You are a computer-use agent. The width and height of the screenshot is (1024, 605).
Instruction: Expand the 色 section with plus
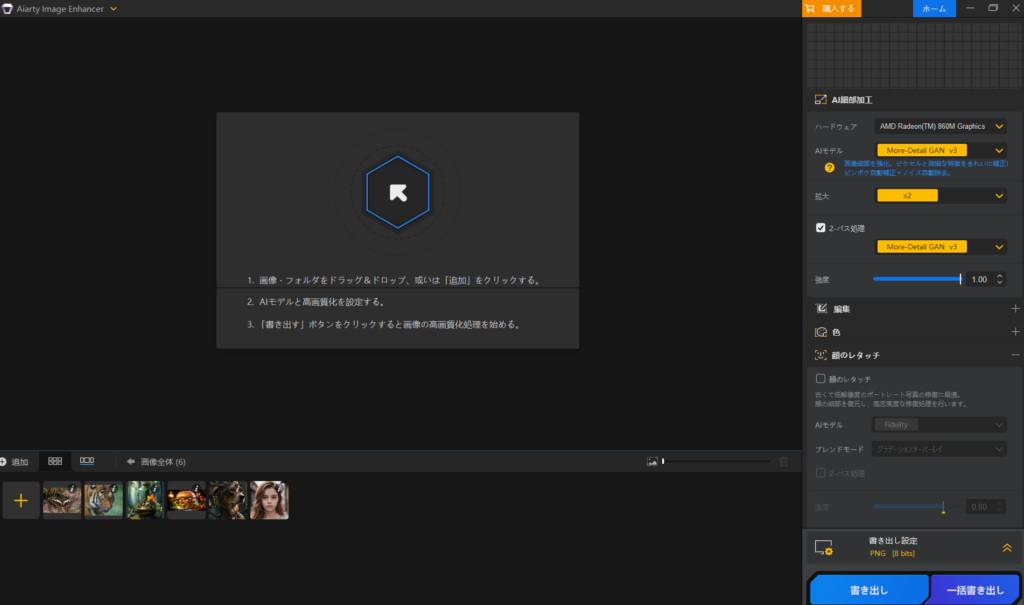pos(1015,332)
